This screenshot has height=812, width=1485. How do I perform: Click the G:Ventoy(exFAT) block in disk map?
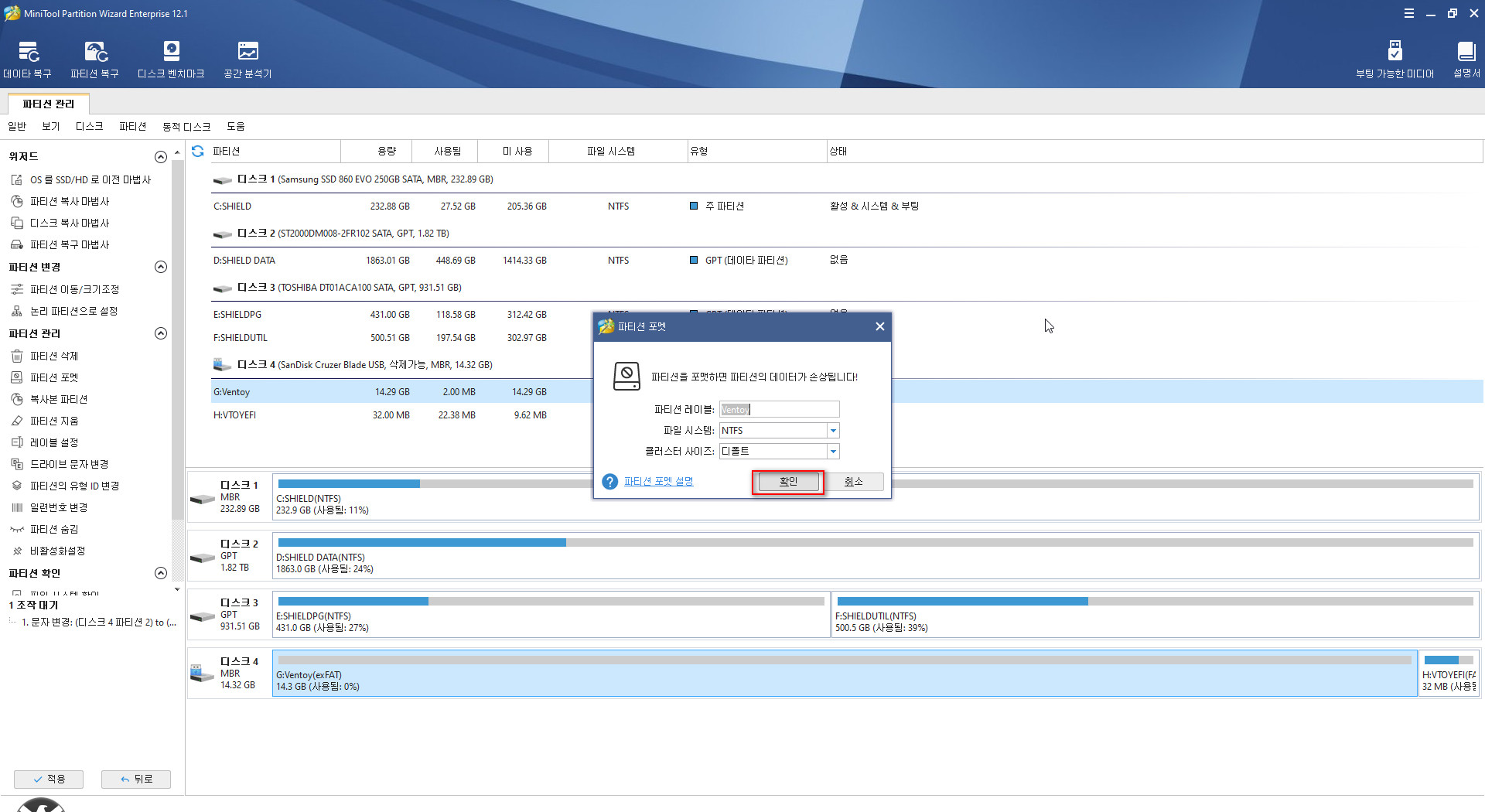[x=845, y=674]
